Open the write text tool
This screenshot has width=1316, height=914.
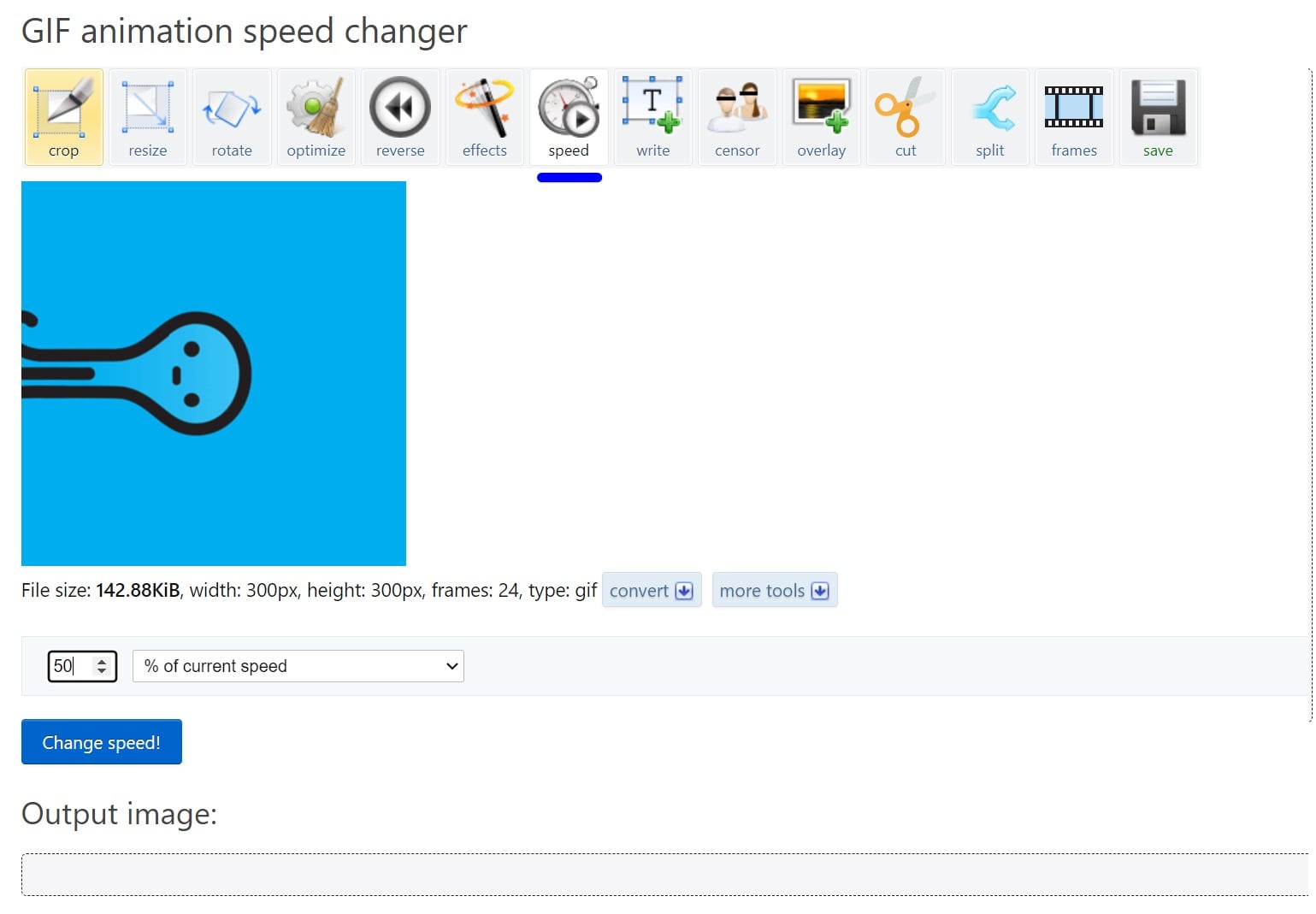point(652,117)
